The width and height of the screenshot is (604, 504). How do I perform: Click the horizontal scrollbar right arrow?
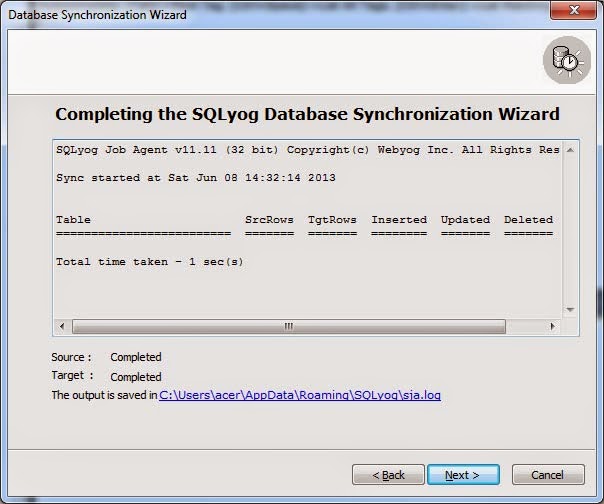[553, 327]
